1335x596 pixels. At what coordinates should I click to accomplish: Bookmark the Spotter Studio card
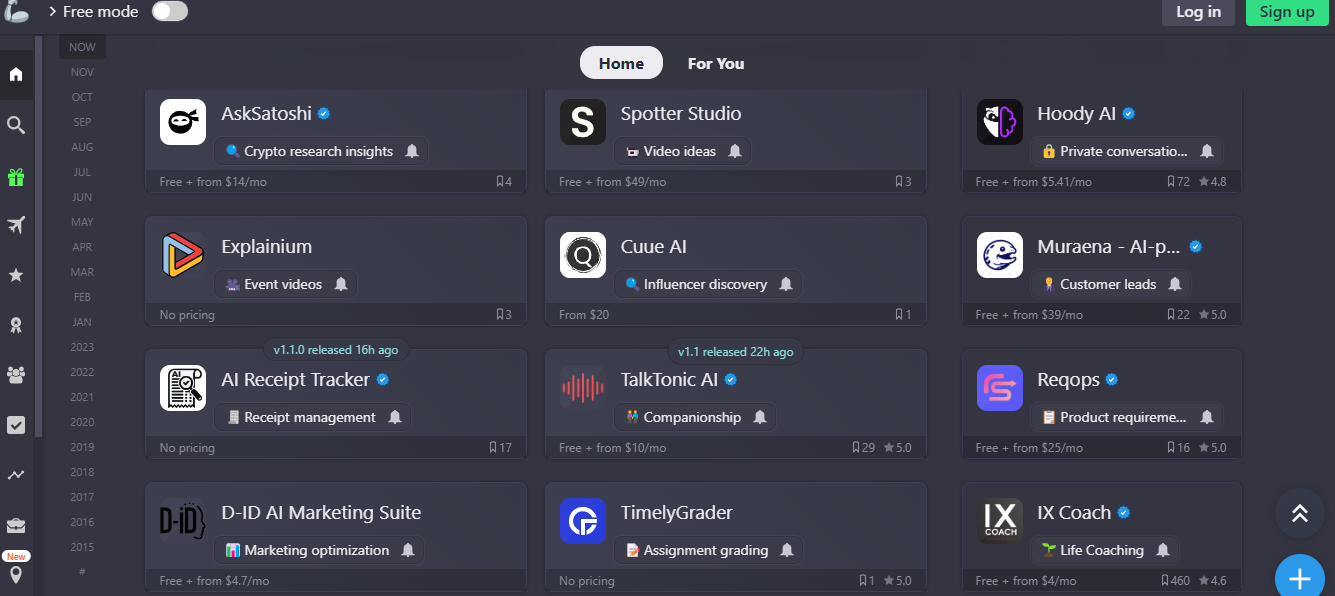[x=903, y=182]
